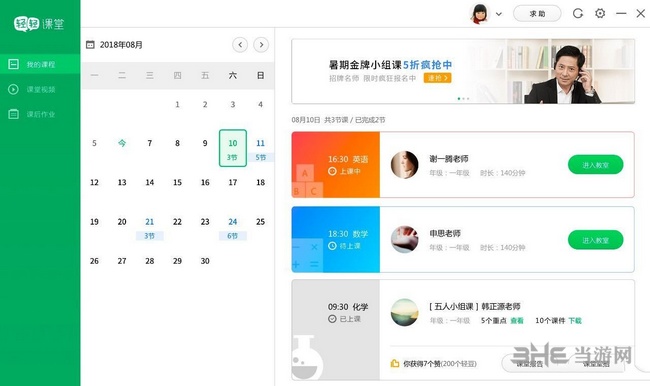Click the 09:30 化学 course tile
The width and height of the screenshot is (650, 386).
click(x=336, y=330)
